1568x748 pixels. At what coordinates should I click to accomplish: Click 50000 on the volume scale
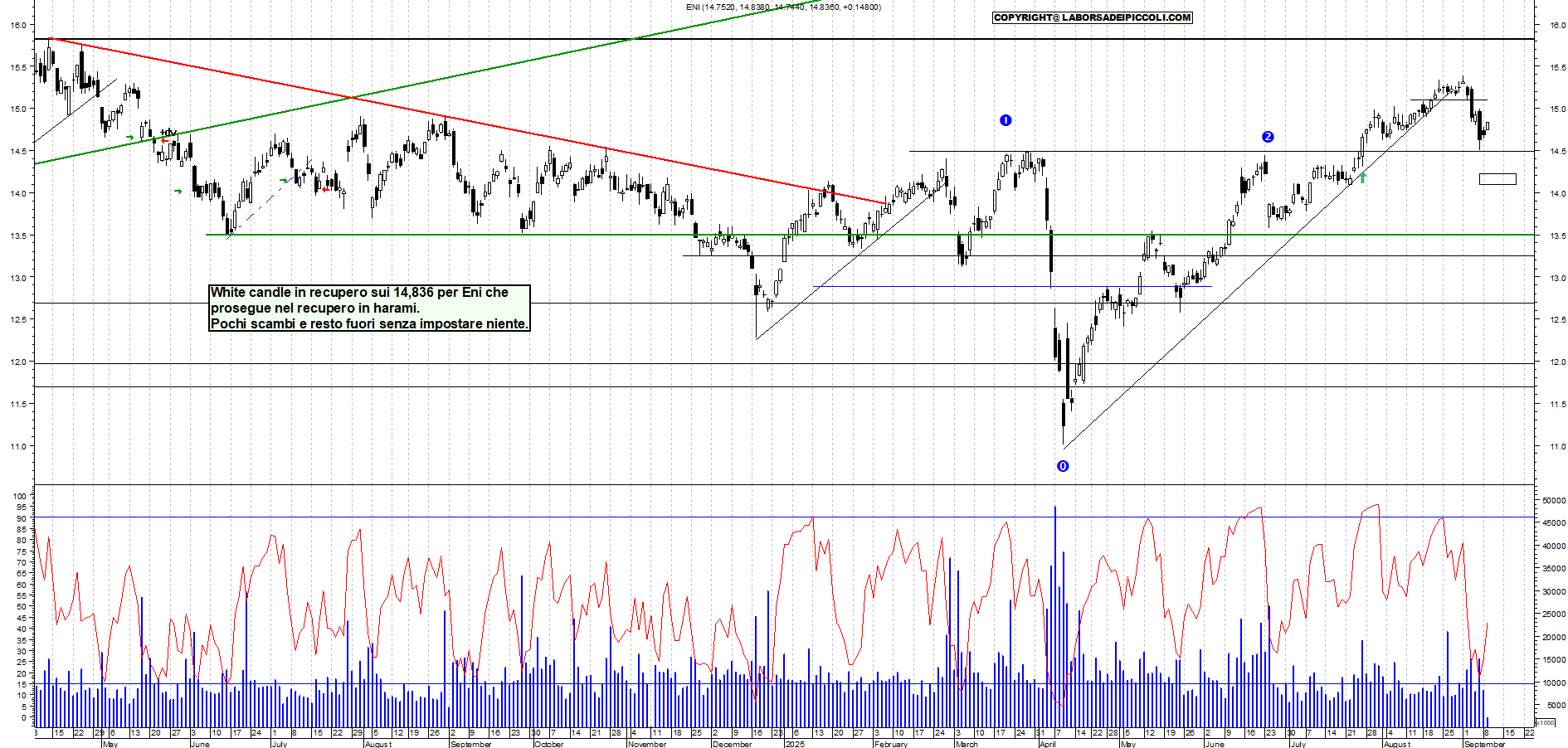point(1554,500)
